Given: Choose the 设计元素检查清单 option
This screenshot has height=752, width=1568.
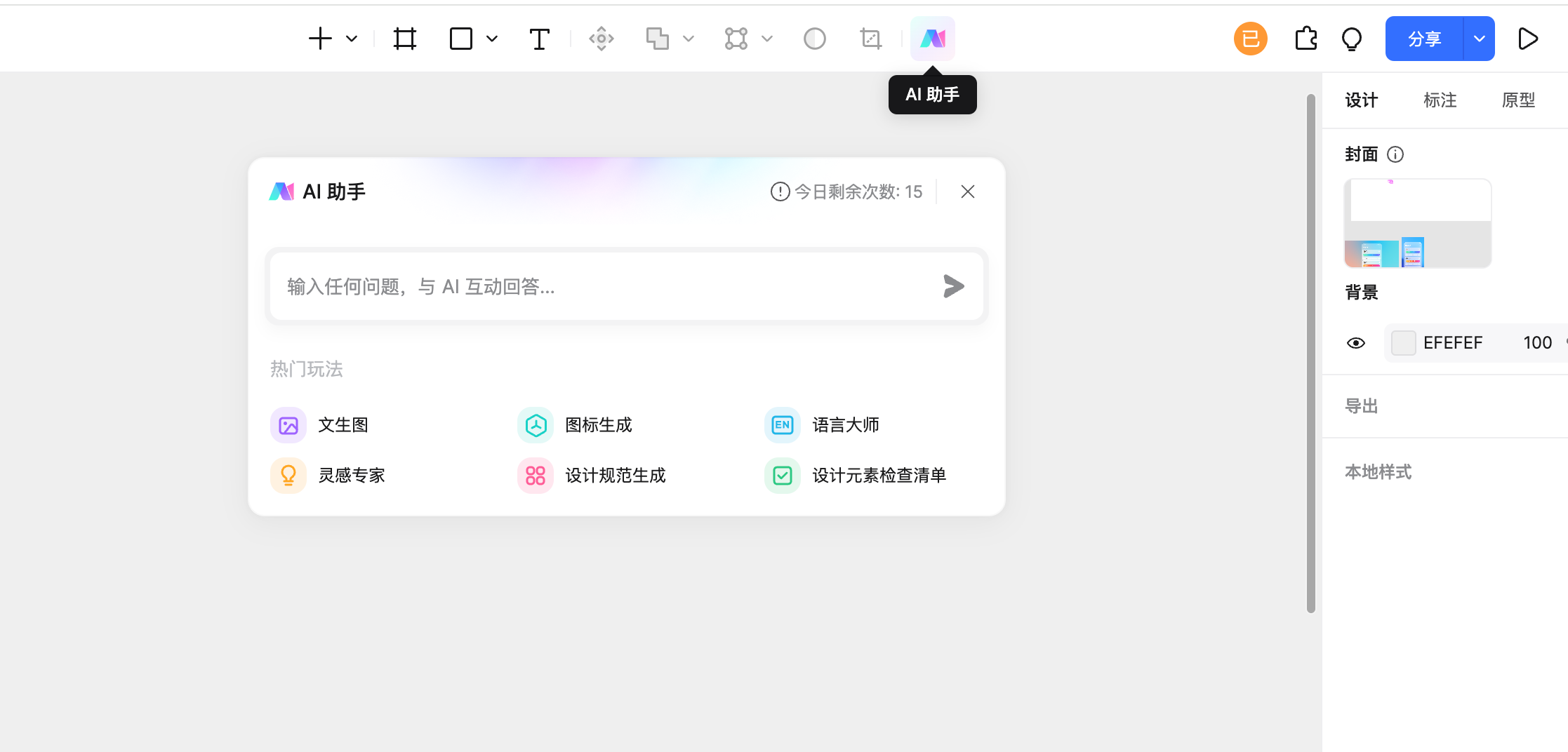Looking at the screenshot, I should [856, 476].
